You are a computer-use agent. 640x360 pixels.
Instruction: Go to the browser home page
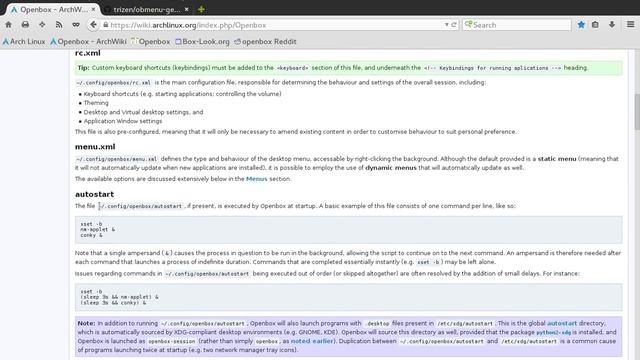(x=9, y=25)
